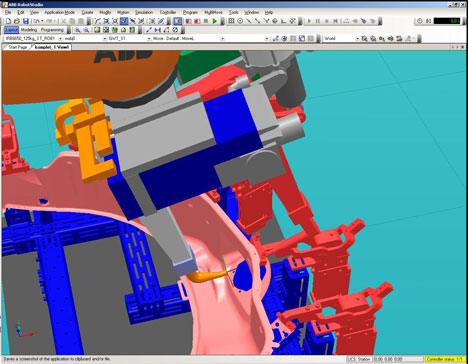Switch to Programming mode
This screenshot has width=468, height=364.
[52, 30]
